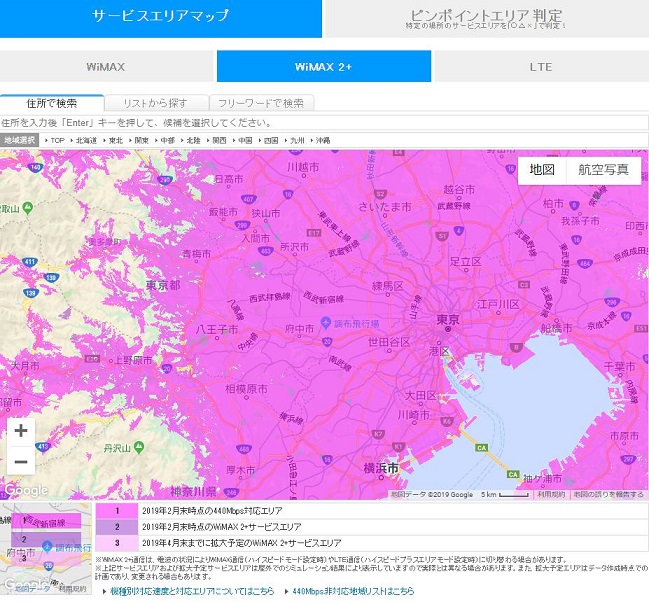Open the map 利用規約 link

tap(550, 494)
